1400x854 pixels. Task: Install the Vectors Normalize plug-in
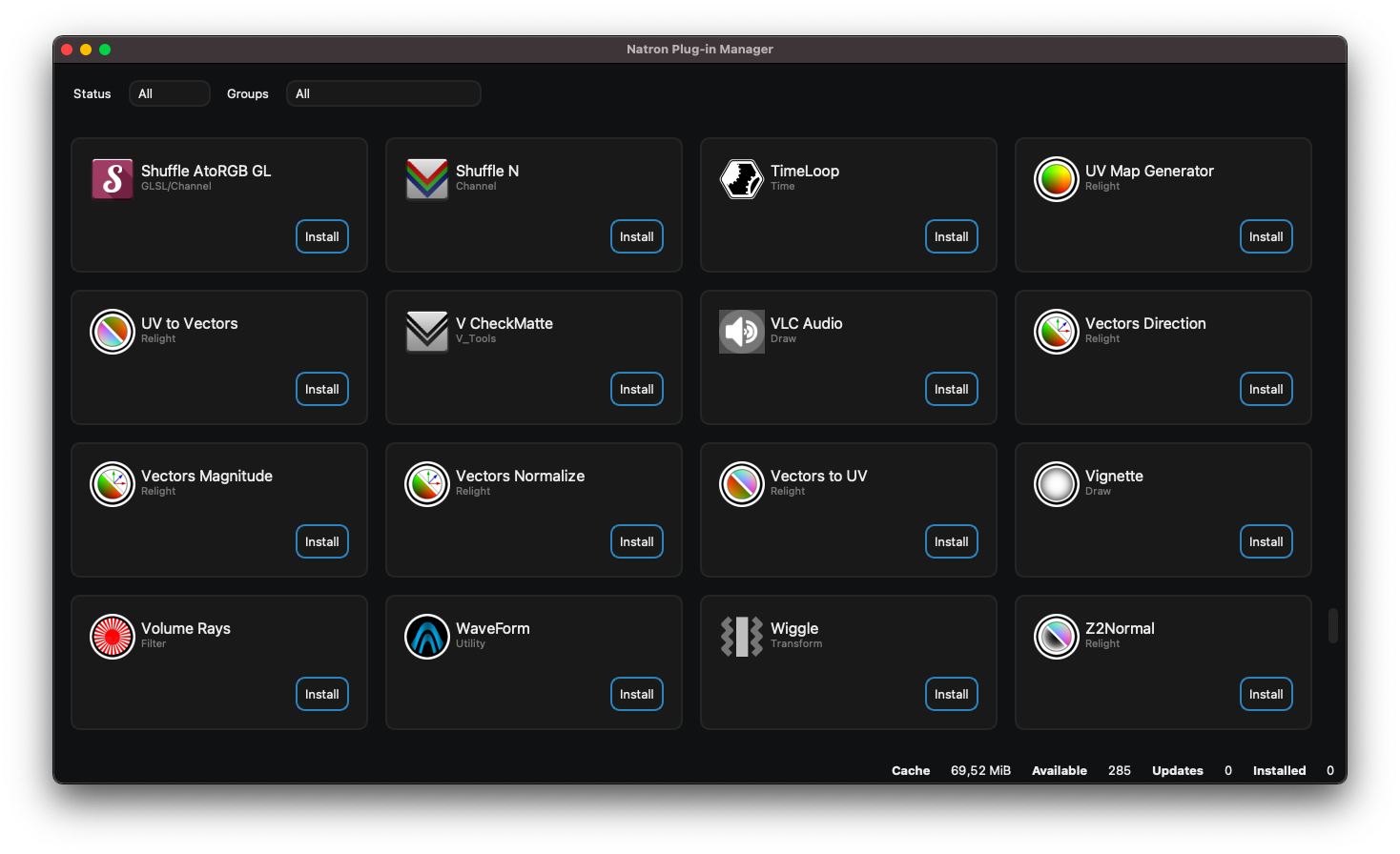click(637, 541)
